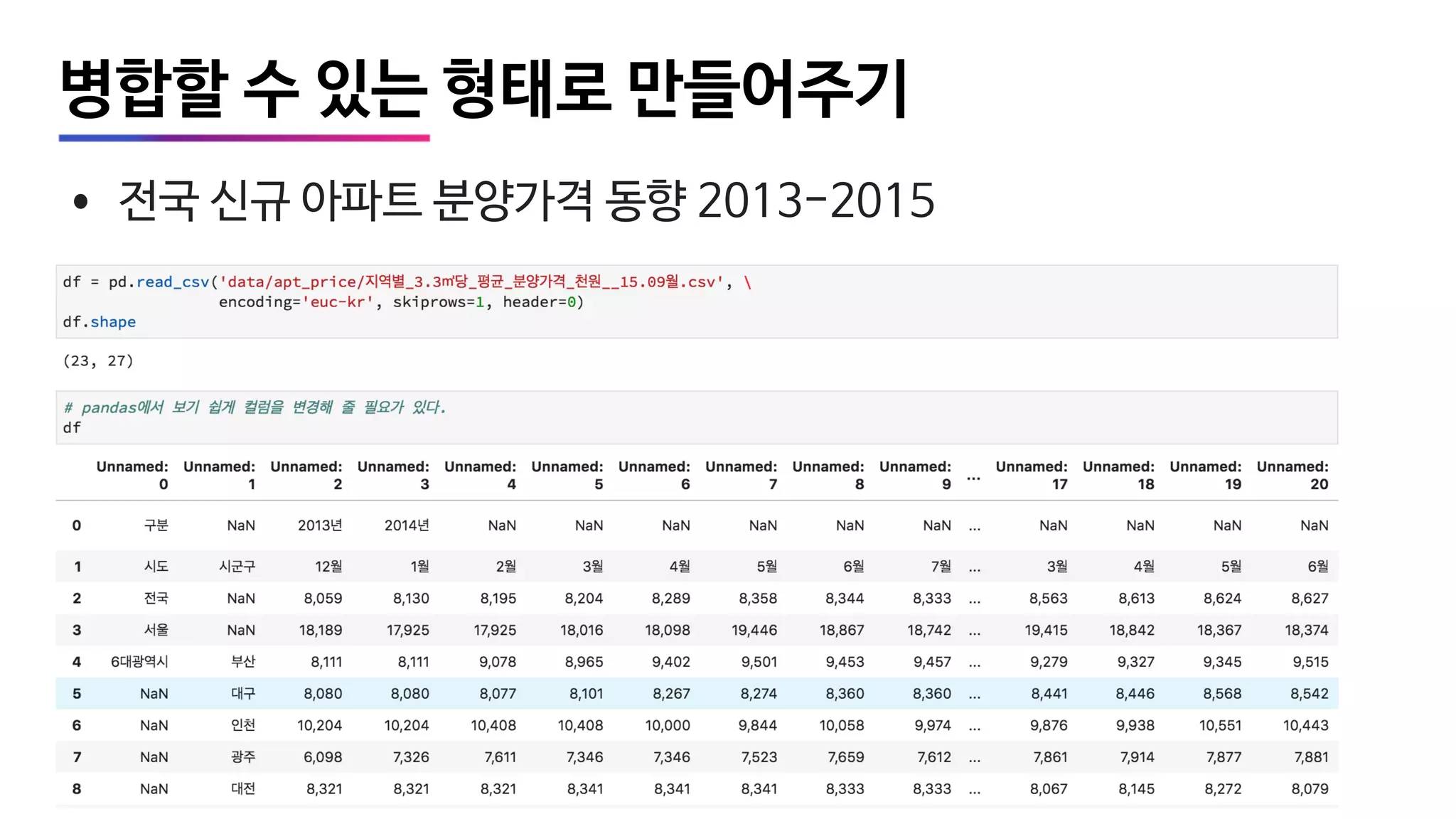1456x819 pixels.
Task: Click column header Unnamed: 17
Action: [x=1032, y=475]
